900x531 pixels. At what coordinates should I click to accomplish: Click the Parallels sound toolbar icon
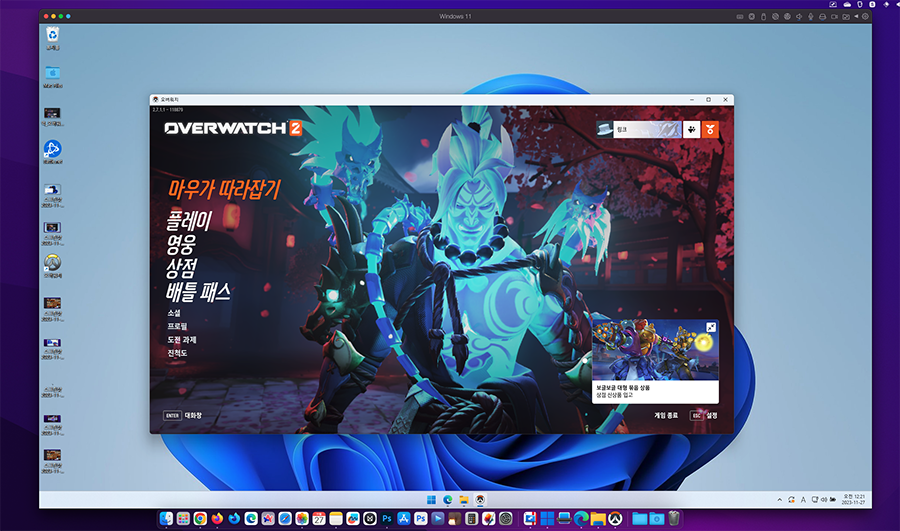(799, 17)
